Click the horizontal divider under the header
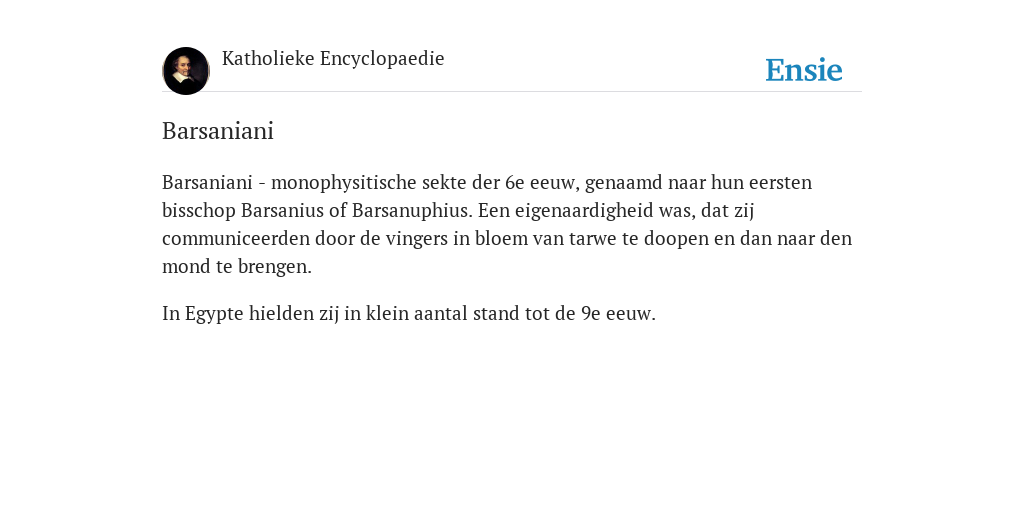The width and height of the screenshot is (1024, 512). 512,91
